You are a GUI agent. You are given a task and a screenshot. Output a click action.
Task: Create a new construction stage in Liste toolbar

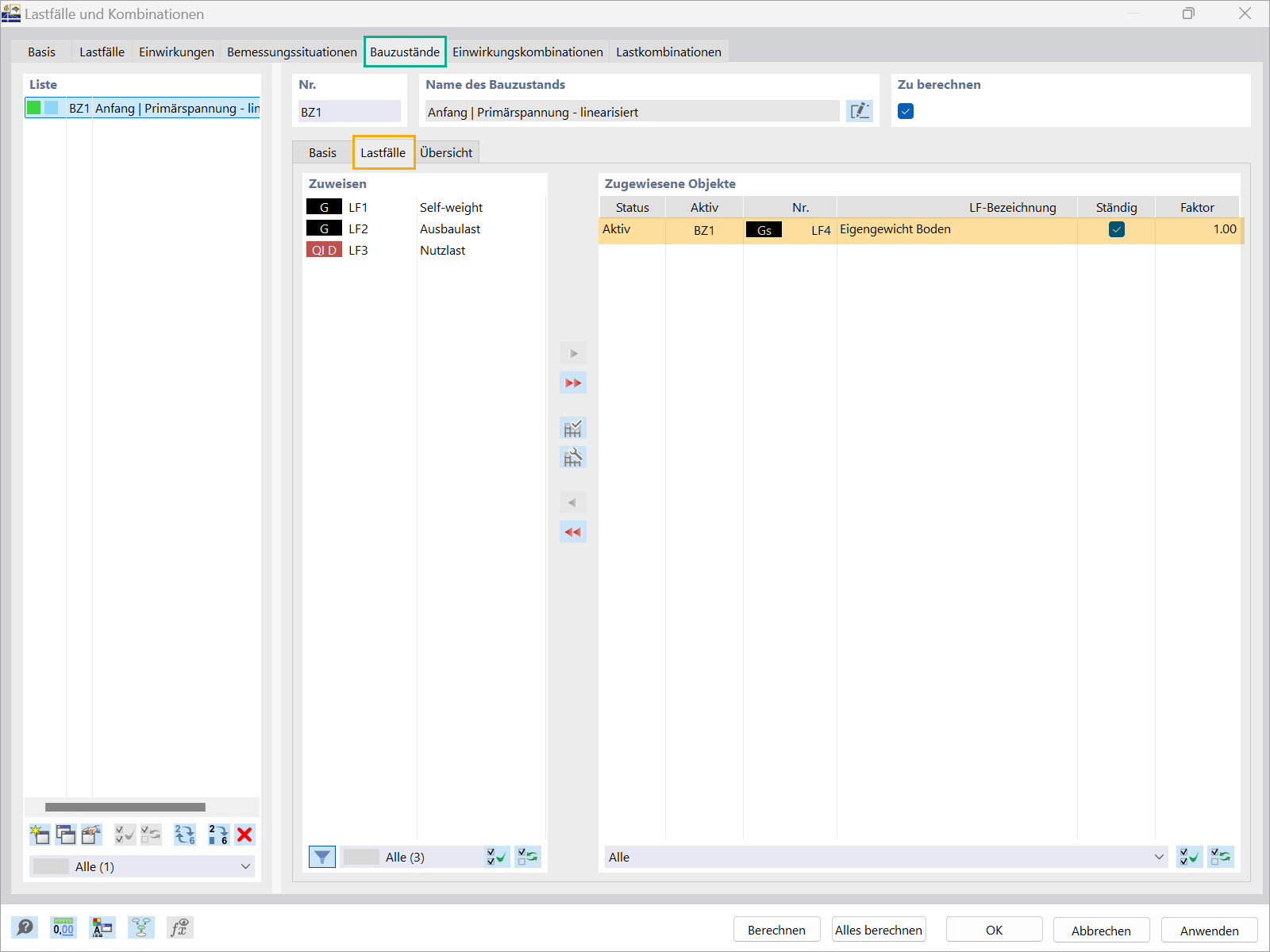pyautogui.click(x=39, y=835)
